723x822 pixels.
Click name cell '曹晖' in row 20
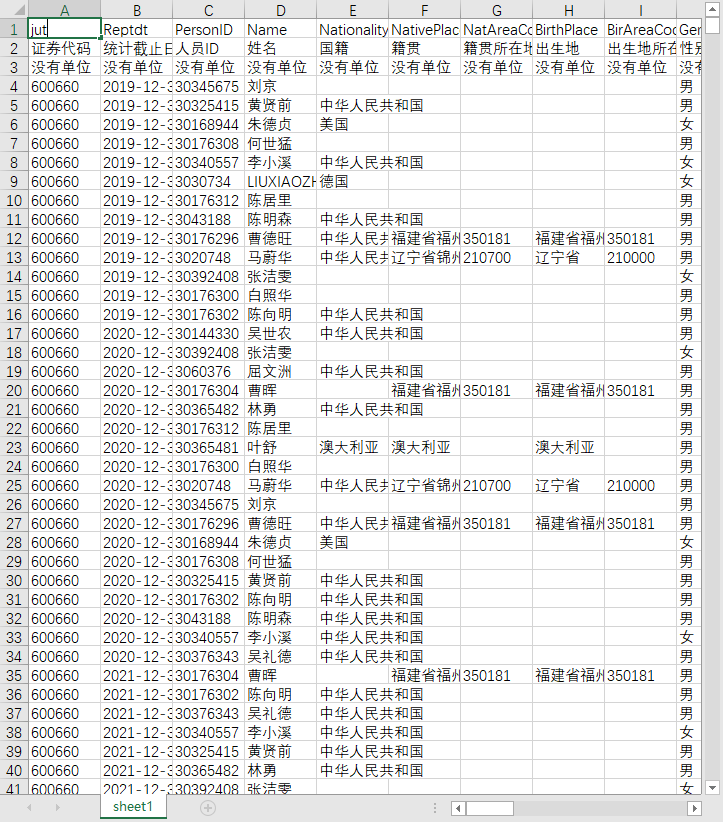point(280,391)
